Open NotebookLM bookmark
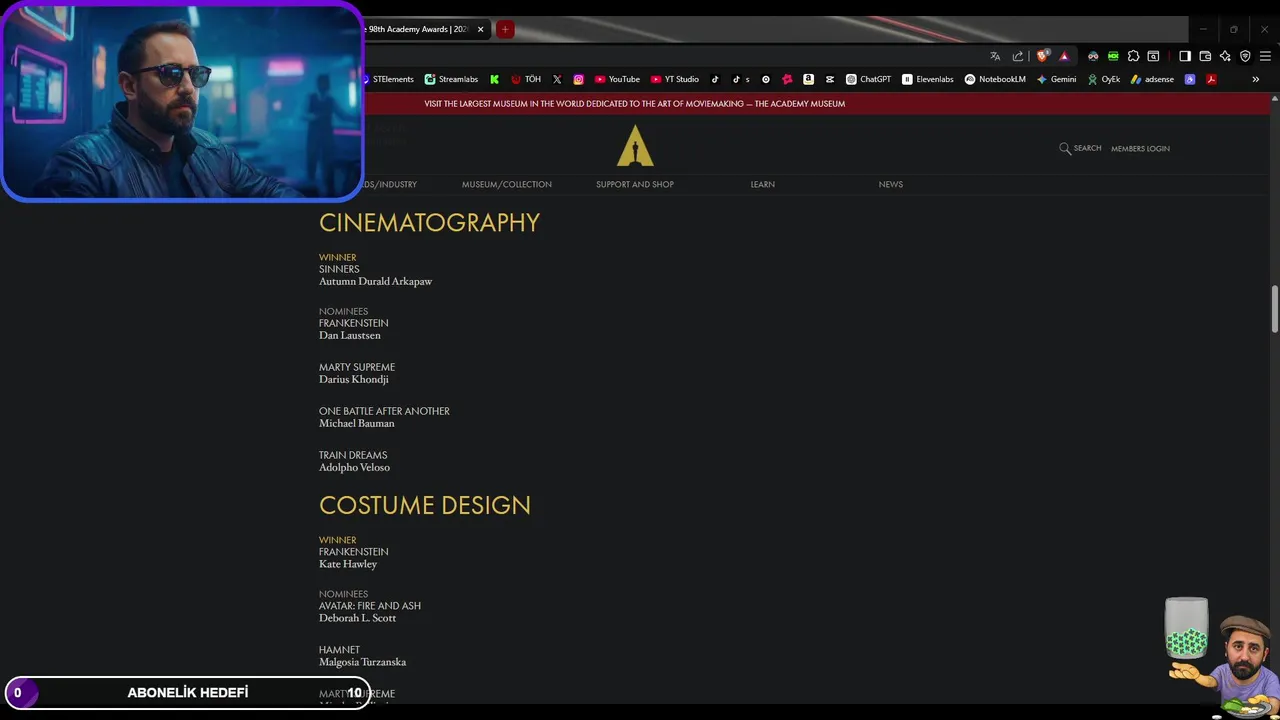 coord(995,79)
